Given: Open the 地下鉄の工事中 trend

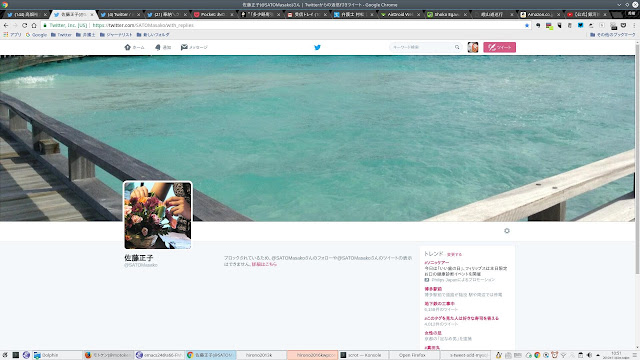Looking at the screenshot, I should coord(440,303).
